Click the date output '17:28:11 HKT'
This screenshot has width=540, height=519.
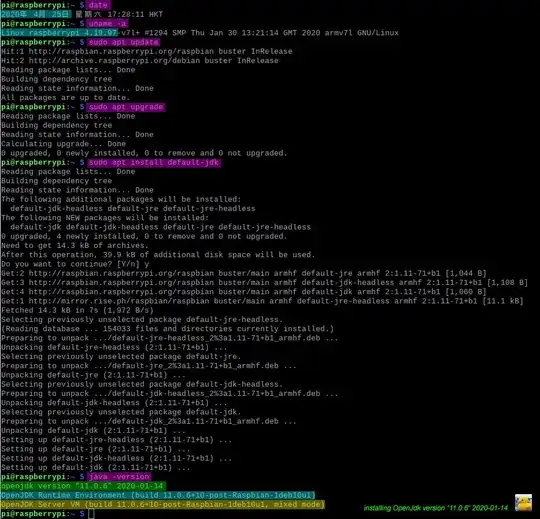point(135,14)
